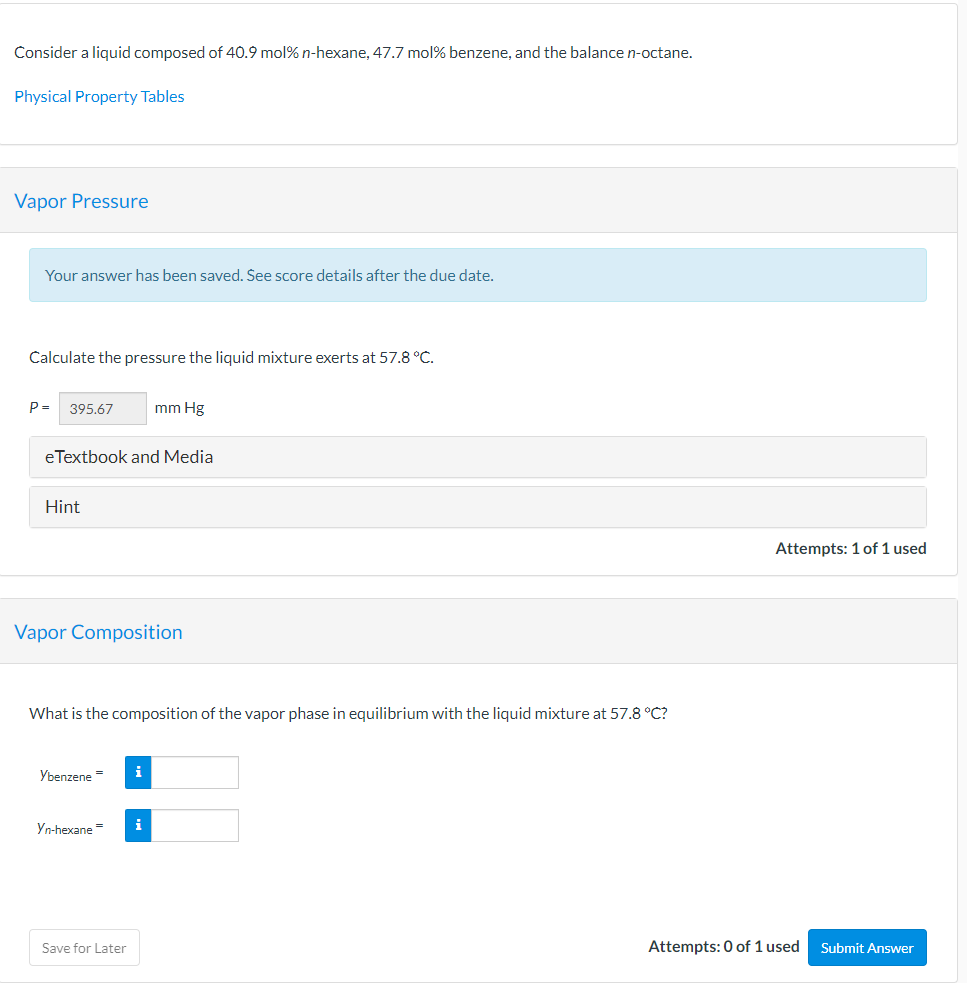Click the info icon beside the benzene field
This screenshot has height=983, width=967.
[138, 772]
